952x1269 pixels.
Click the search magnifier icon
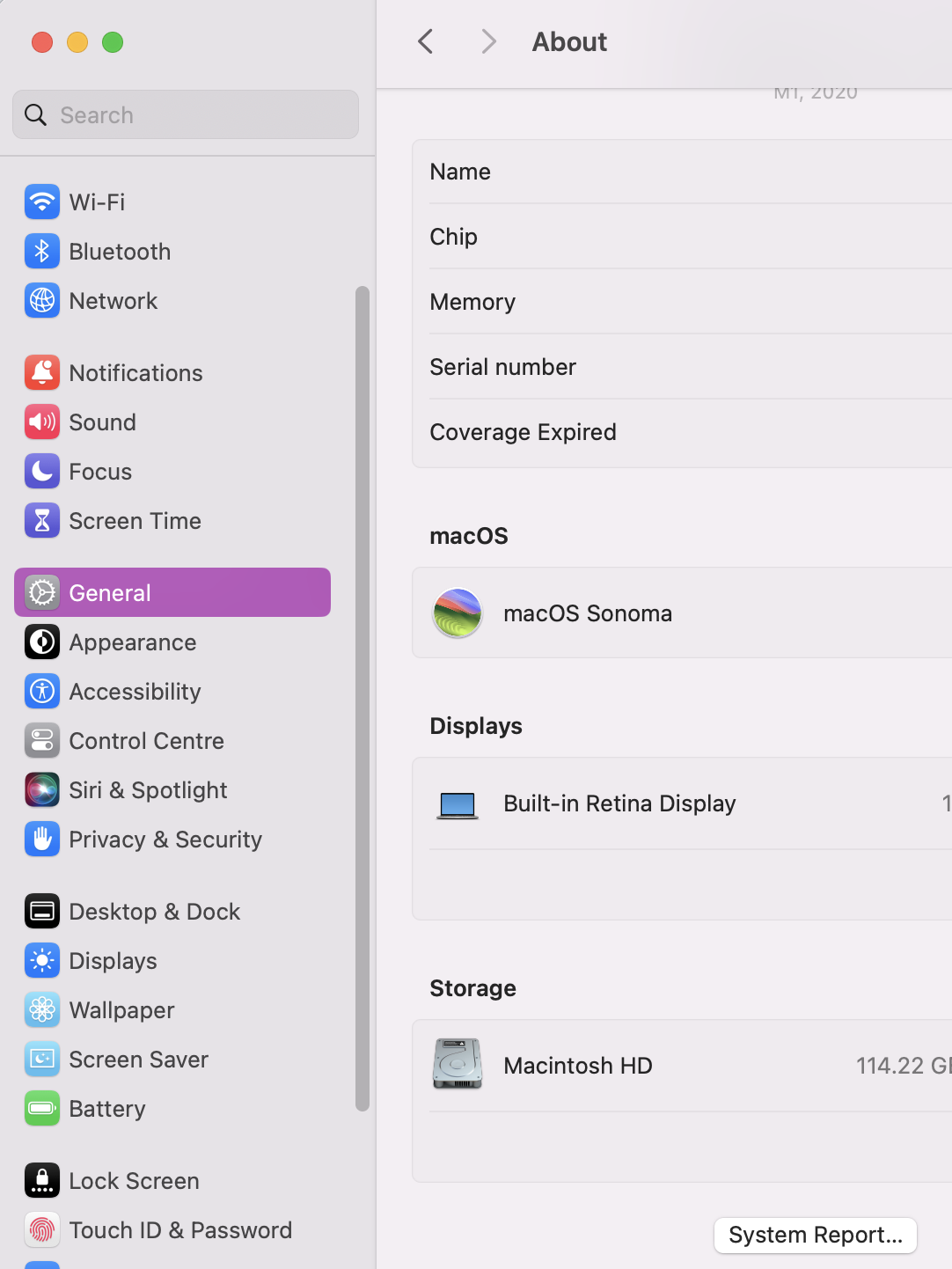pos(36,114)
